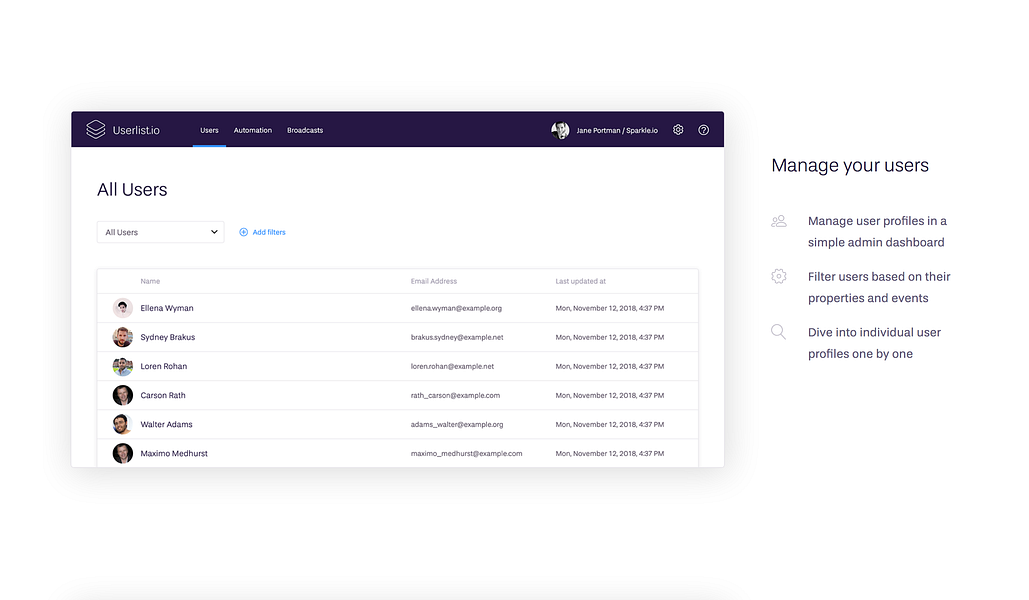Click the magnifier icon next to Dive into profiles
This screenshot has height=600, width=1029.
tap(778, 332)
